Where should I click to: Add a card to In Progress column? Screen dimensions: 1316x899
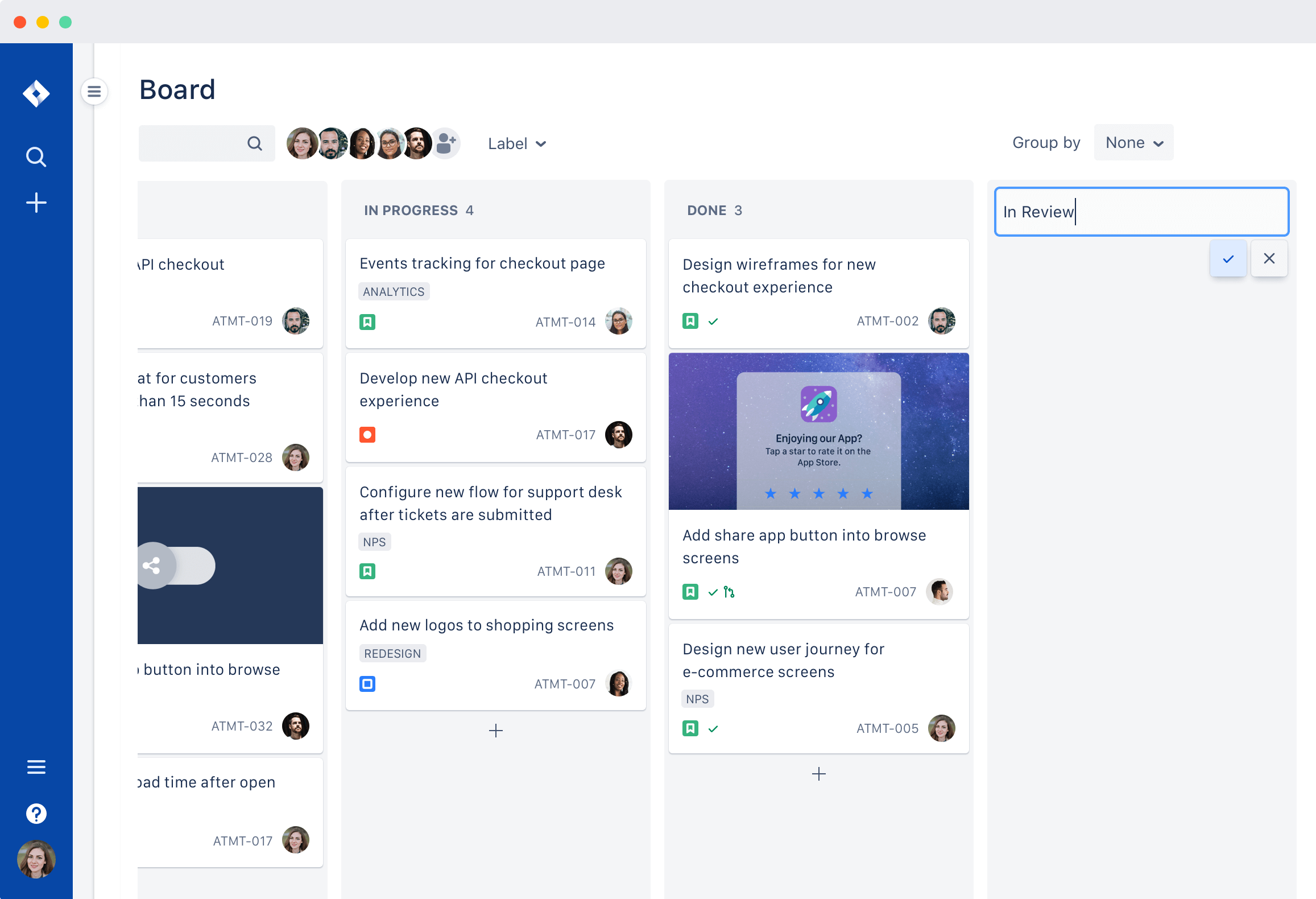[x=496, y=731]
